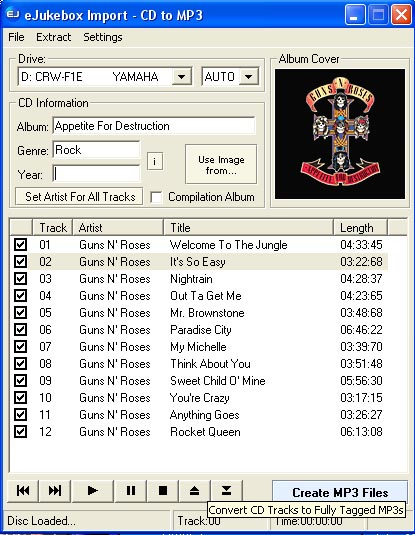Screen dimensions: 415x535
Task: Select the title Paradise City
Action: point(201,330)
